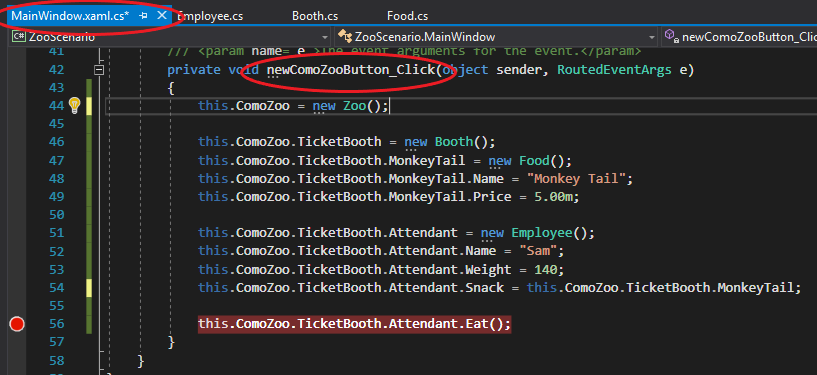
Task: Open the ZooScenario project dropdown
Action: tap(170, 37)
